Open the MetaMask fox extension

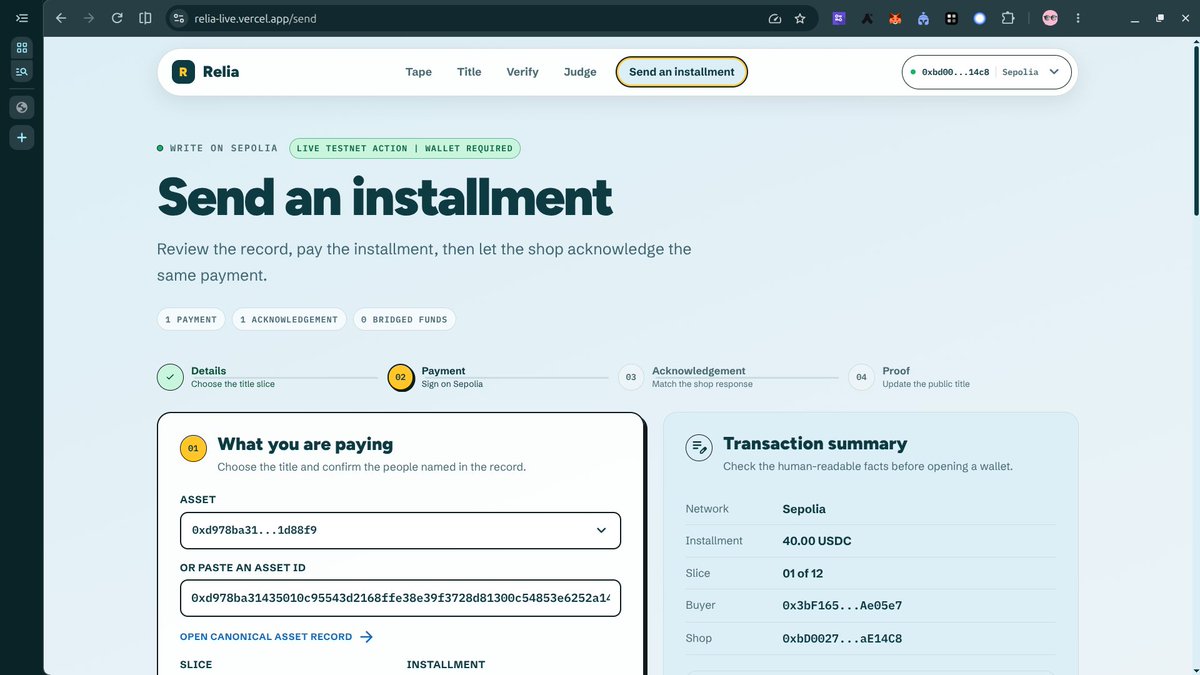[896, 18]
